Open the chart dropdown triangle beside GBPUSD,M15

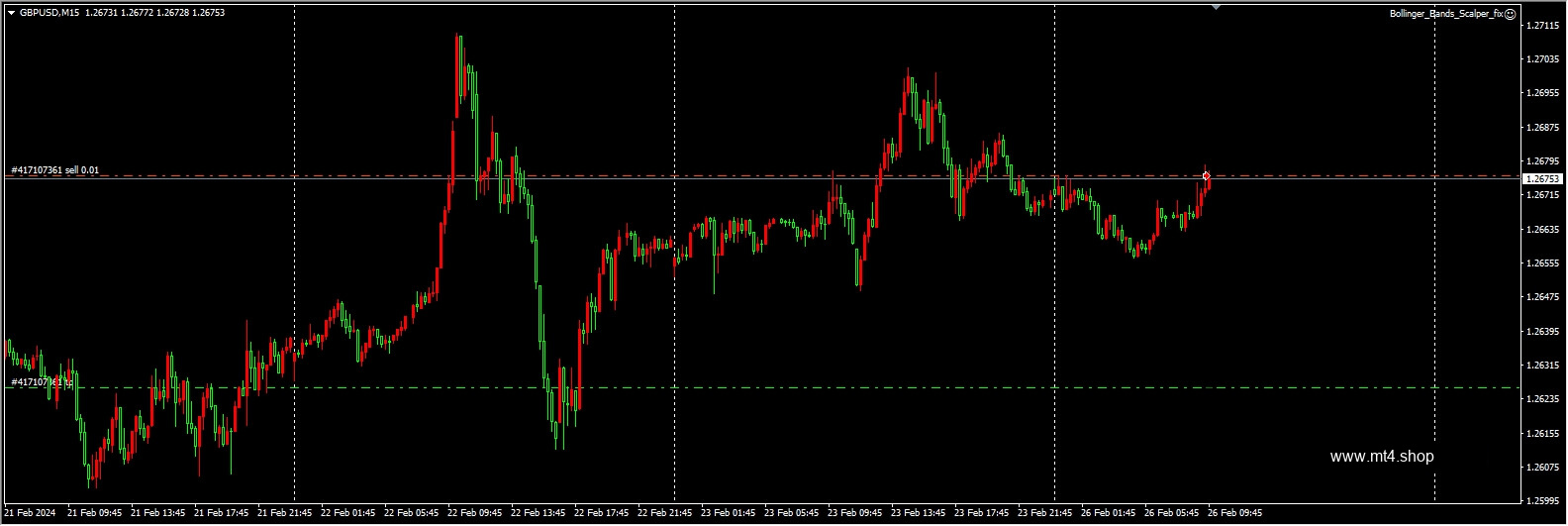click(11, 13)
